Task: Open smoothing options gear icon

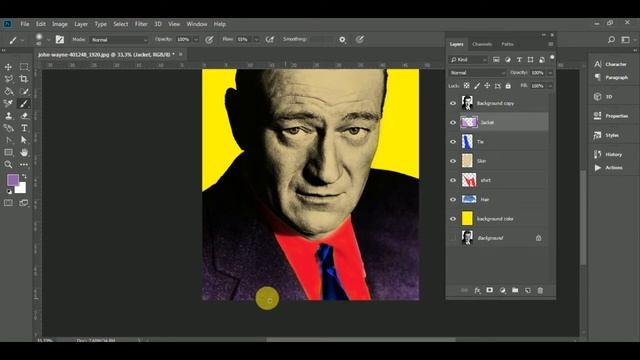Action: pyautogui.click(x=342, y=40)
